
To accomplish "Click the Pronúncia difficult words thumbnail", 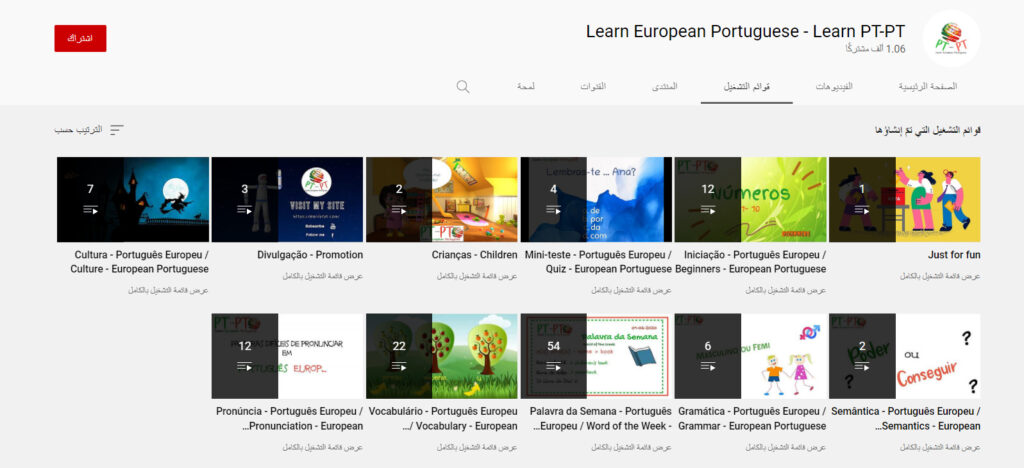I will coord(287,356).
